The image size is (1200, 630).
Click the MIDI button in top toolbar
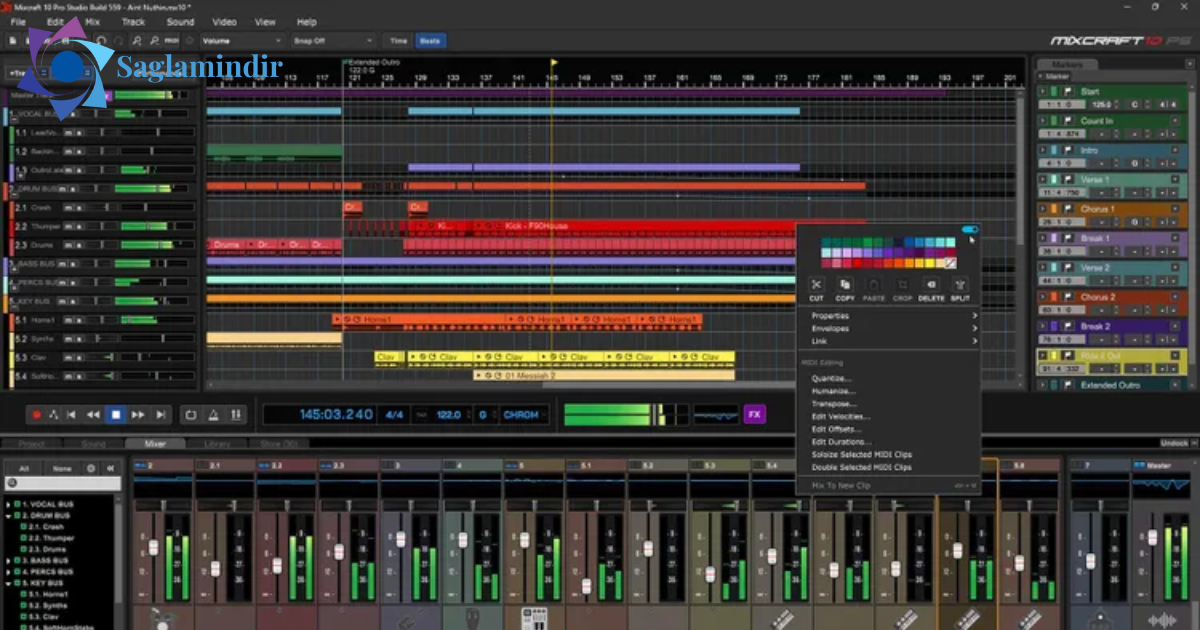pos(172,41)
